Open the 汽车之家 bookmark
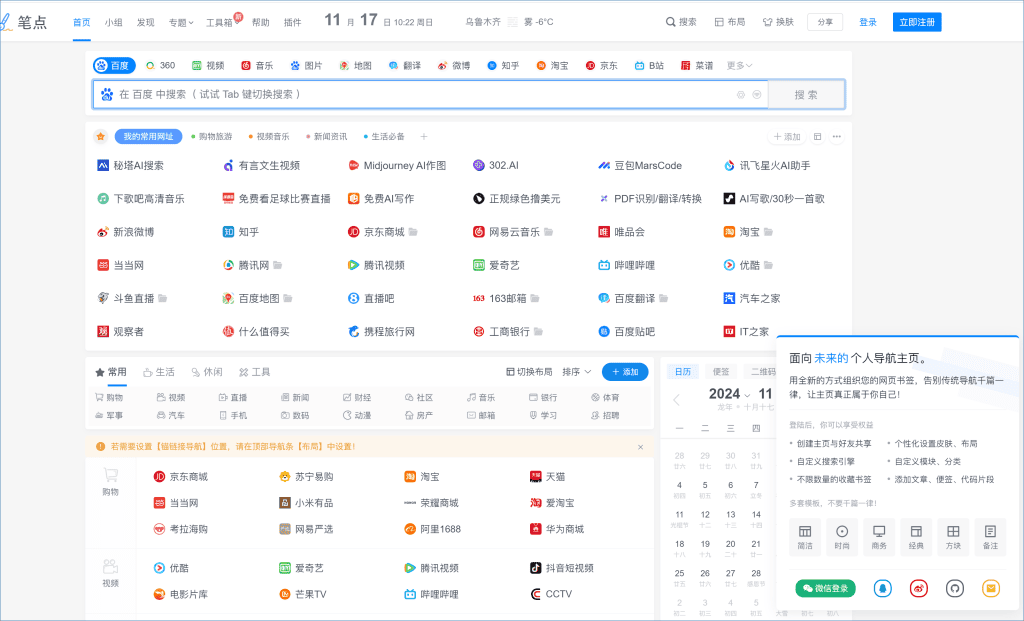This screenshot has width=1024, height=621. point(752,298)
